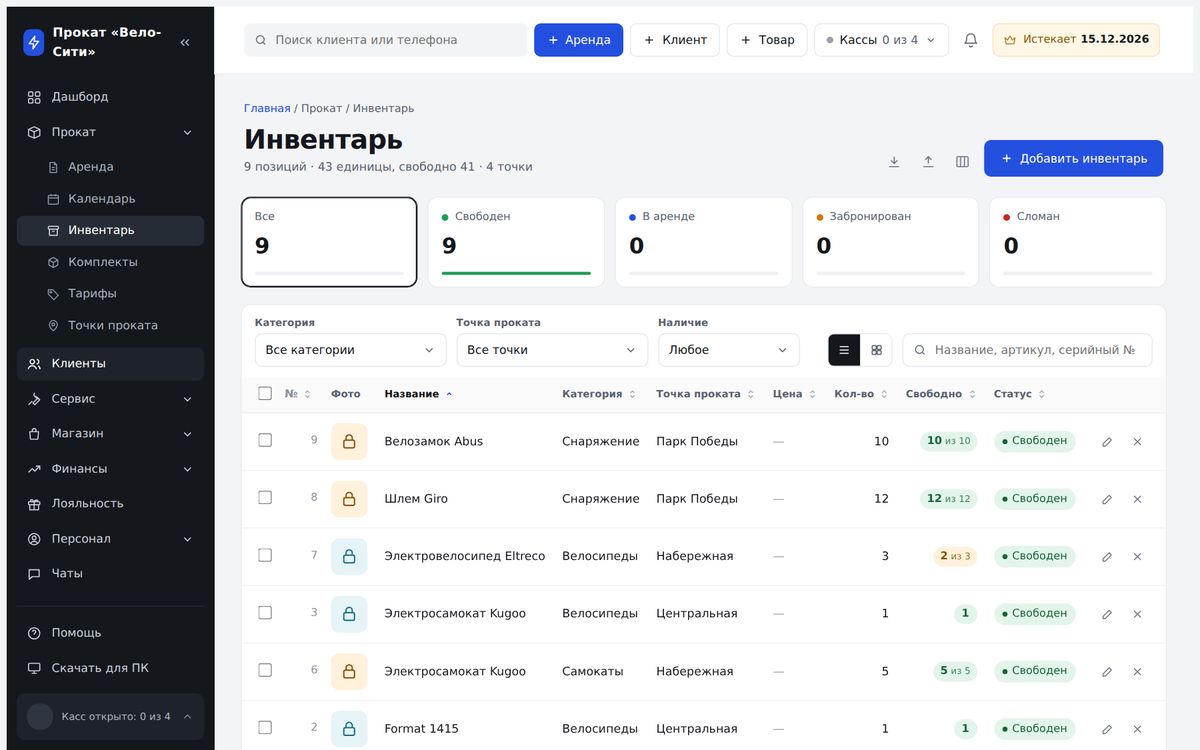Open notifications bell icon
Screen dimensions: 1200x750
[x=970, y=40]
